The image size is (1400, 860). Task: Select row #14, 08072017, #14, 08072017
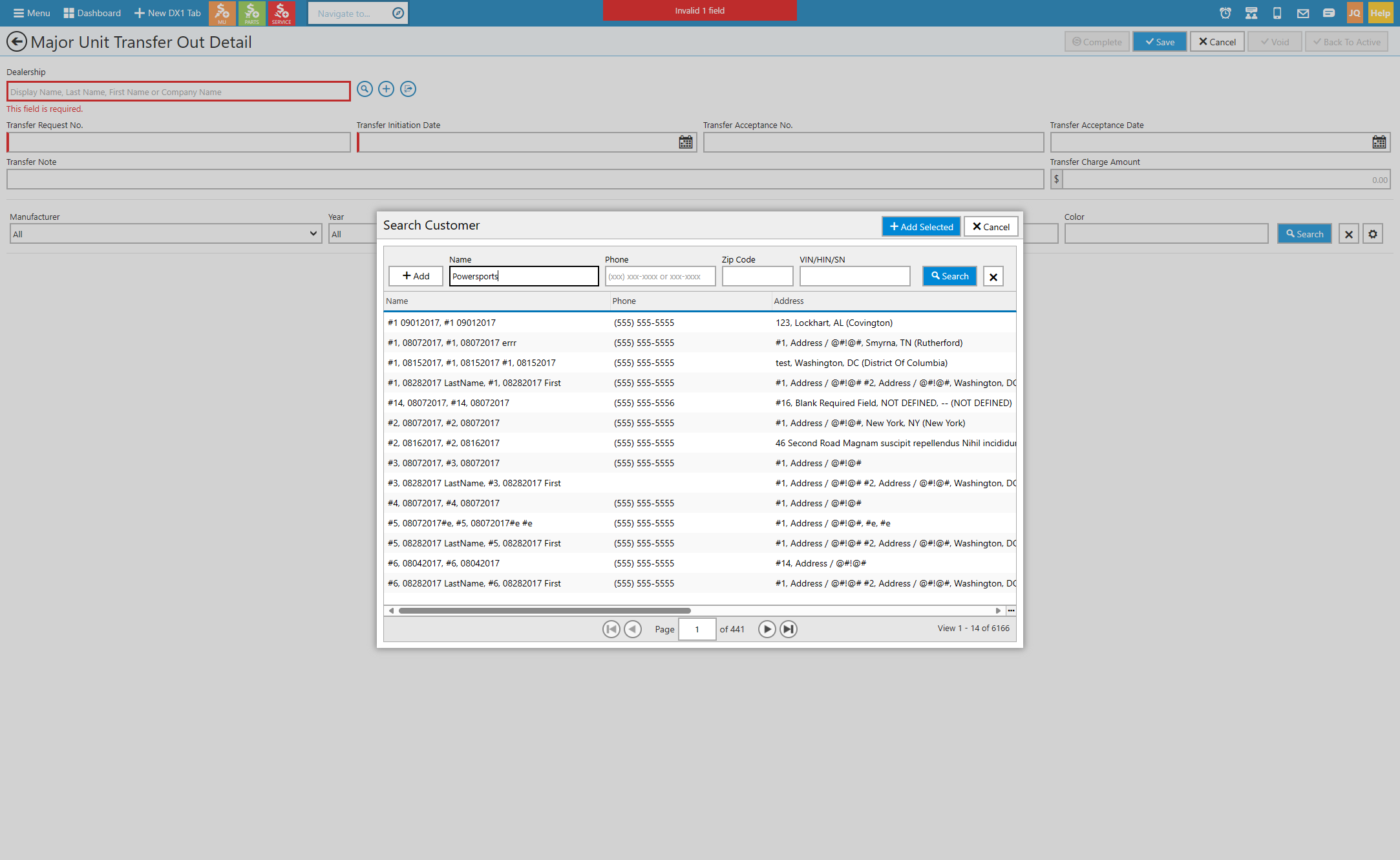699,403
